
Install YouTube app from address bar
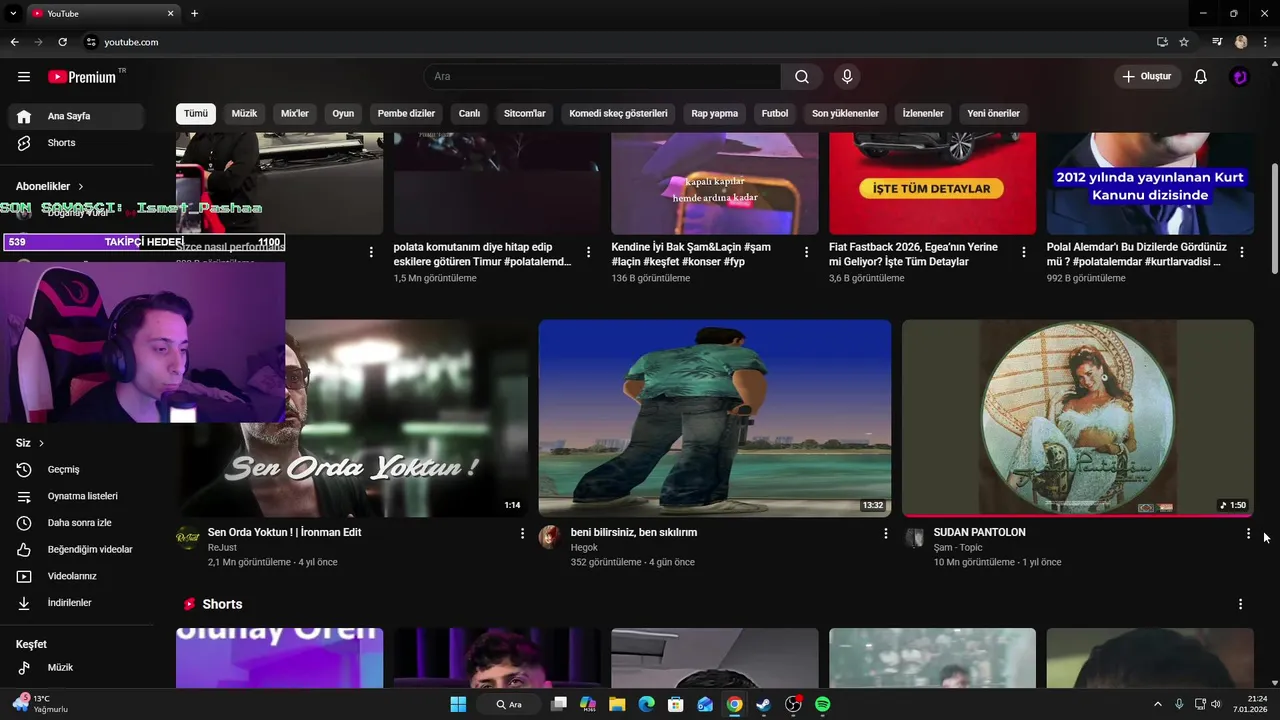tap(1162, 42)
